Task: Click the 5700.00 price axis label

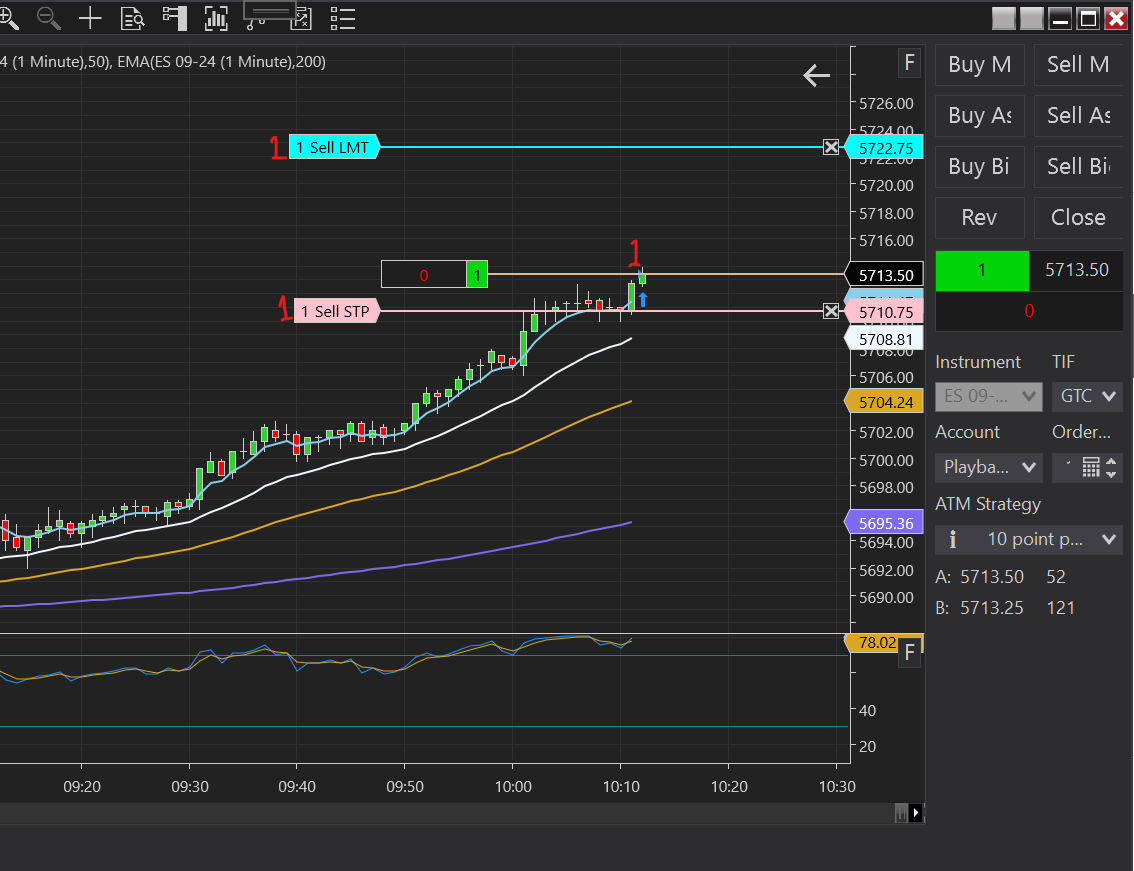Action: tap(886, 460)
